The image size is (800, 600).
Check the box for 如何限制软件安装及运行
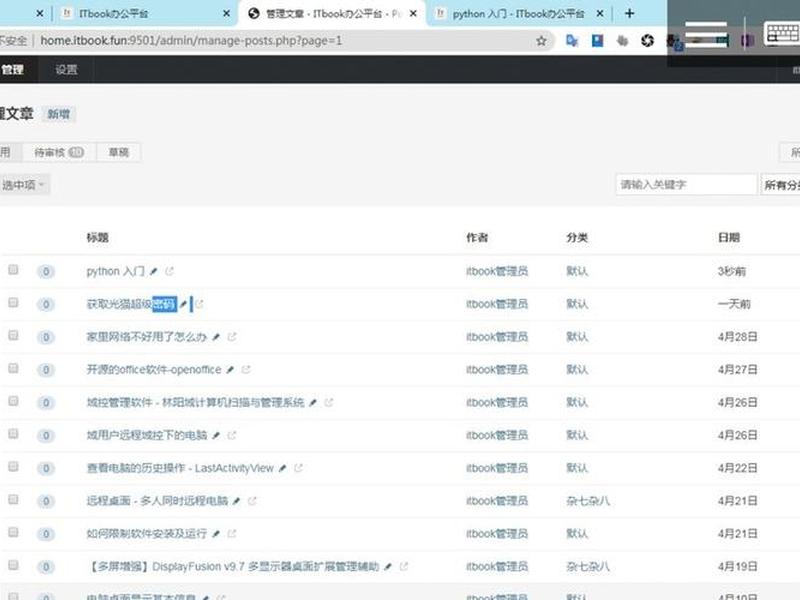click(x=13, y=532)
